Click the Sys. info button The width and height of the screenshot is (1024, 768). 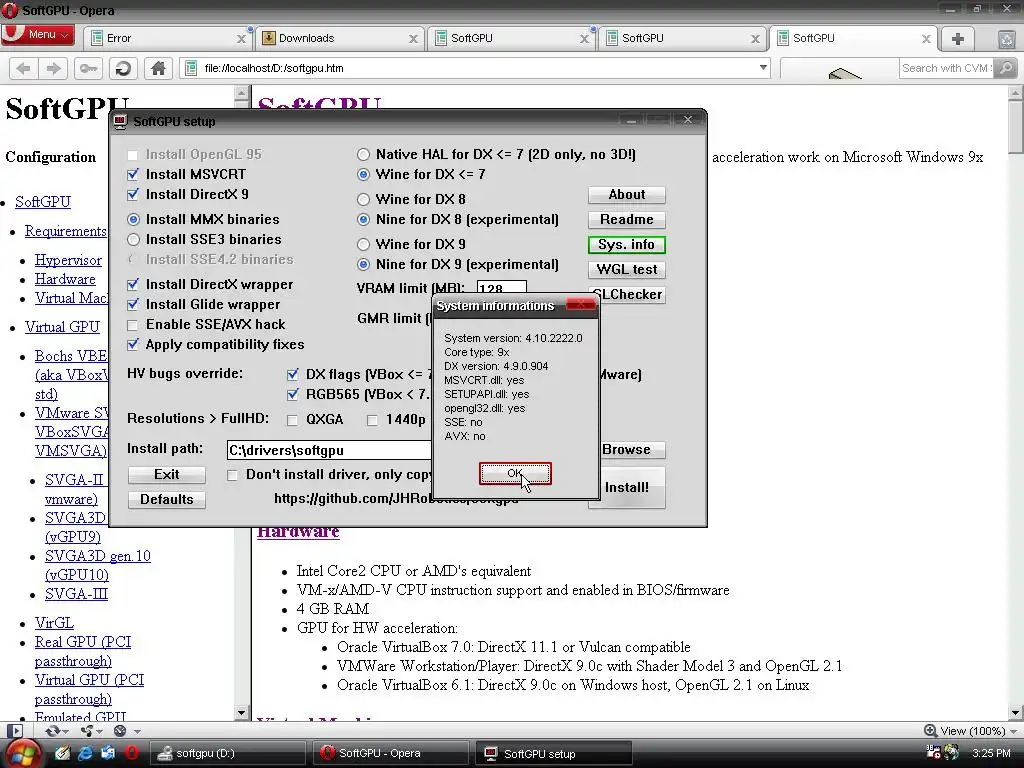pyautogui.click(x=626, y=244)
